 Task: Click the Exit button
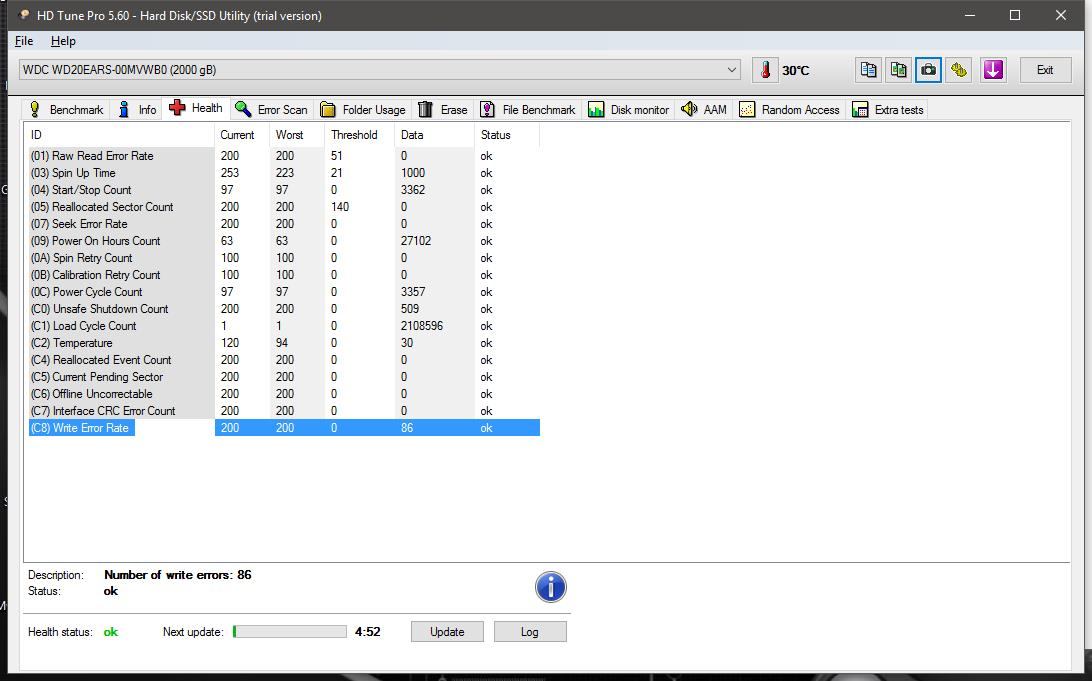(1045, 70)
